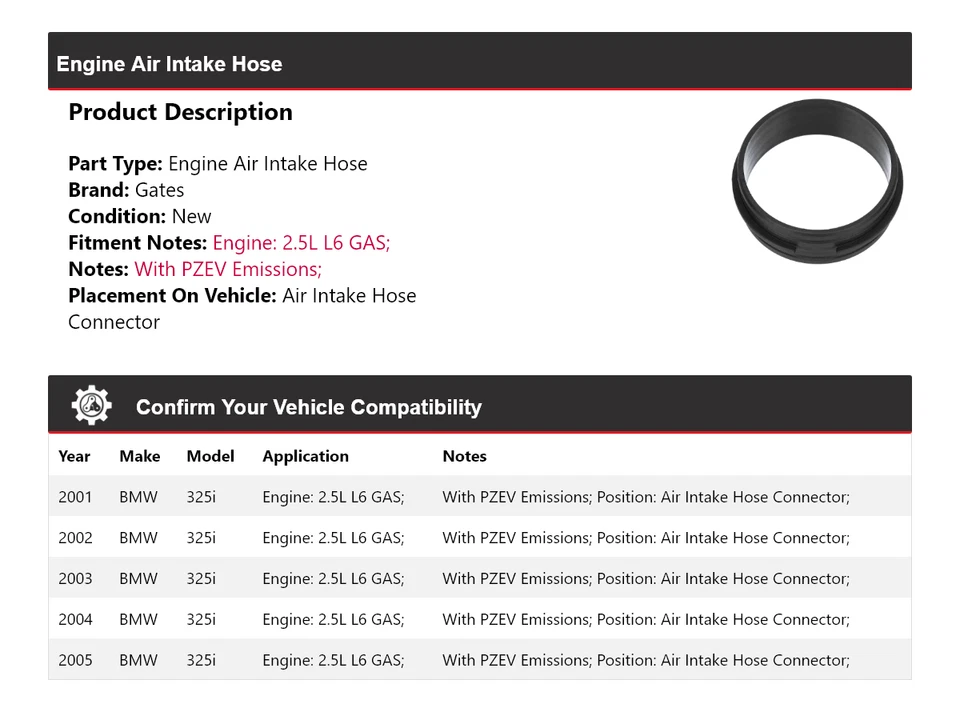
Task: Click the Year column header
Action: coord(74,456)
